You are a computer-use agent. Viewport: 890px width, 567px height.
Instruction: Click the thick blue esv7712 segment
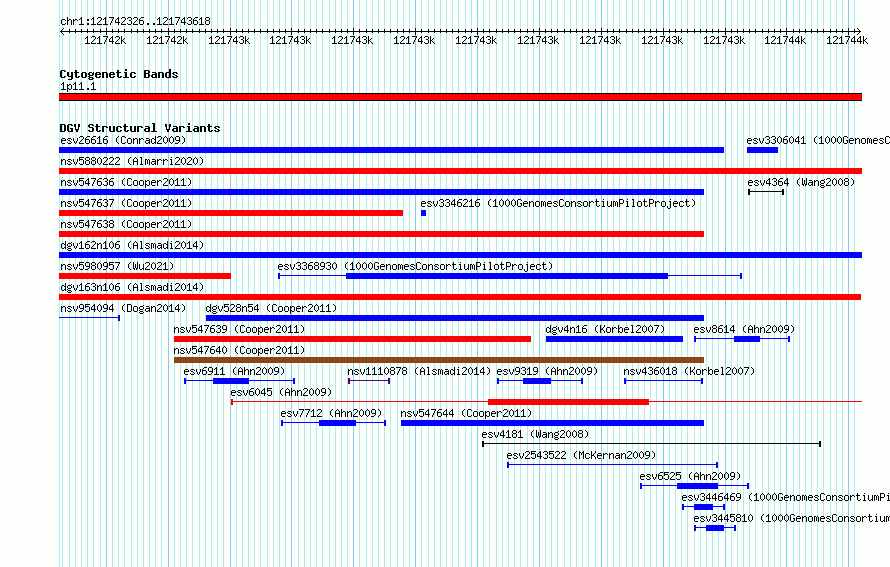pos(337,423)
